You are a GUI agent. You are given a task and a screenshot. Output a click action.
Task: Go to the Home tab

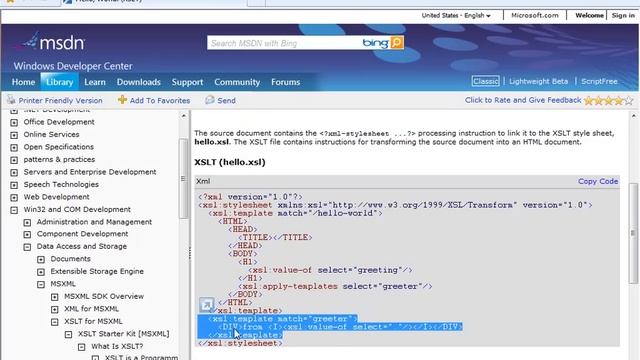(23, 82)
